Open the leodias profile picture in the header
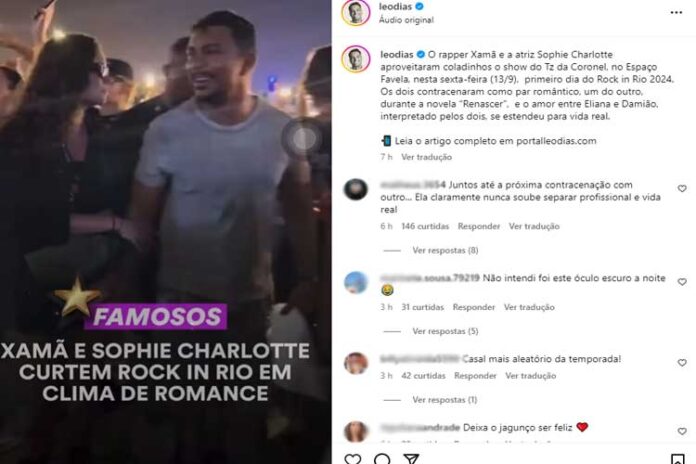Screen dimensions: 696x464 [356, 12]
